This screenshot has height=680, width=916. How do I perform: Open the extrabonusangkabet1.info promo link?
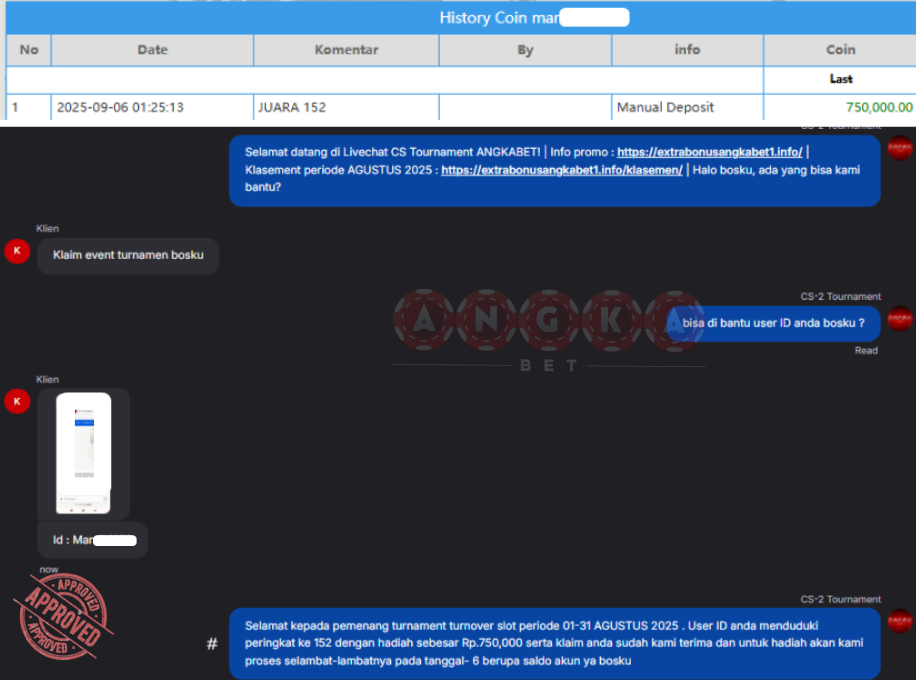[709, 152]
